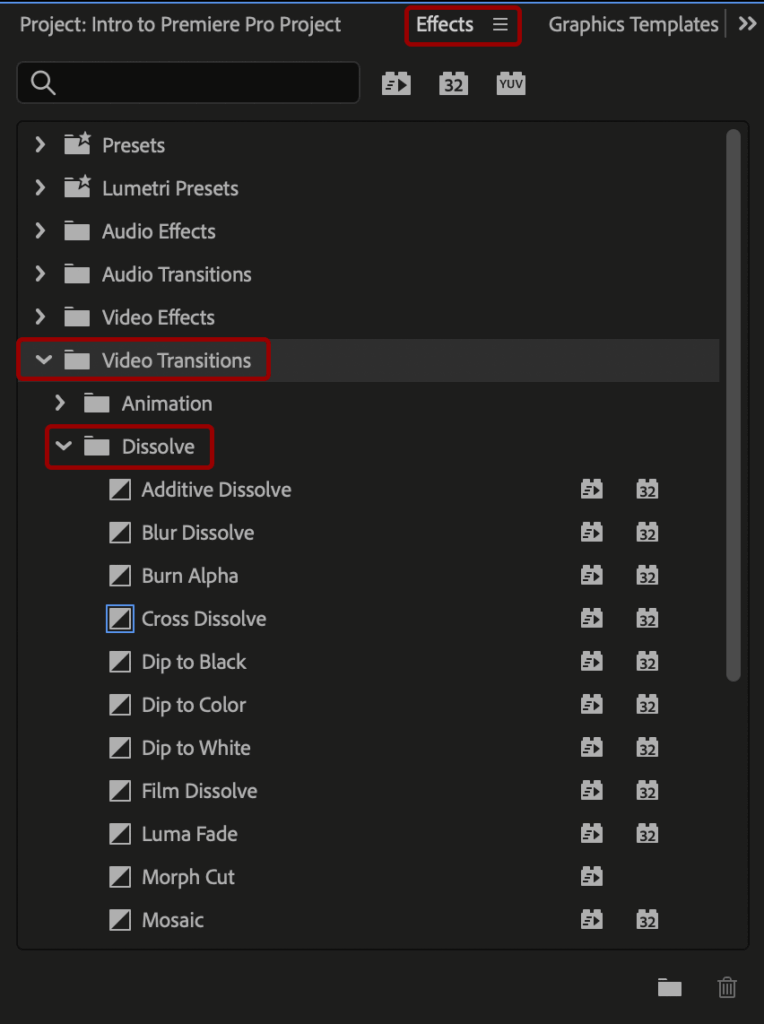
Task: Click Dip to Black's accelerated badge
Action: (592, 662)
